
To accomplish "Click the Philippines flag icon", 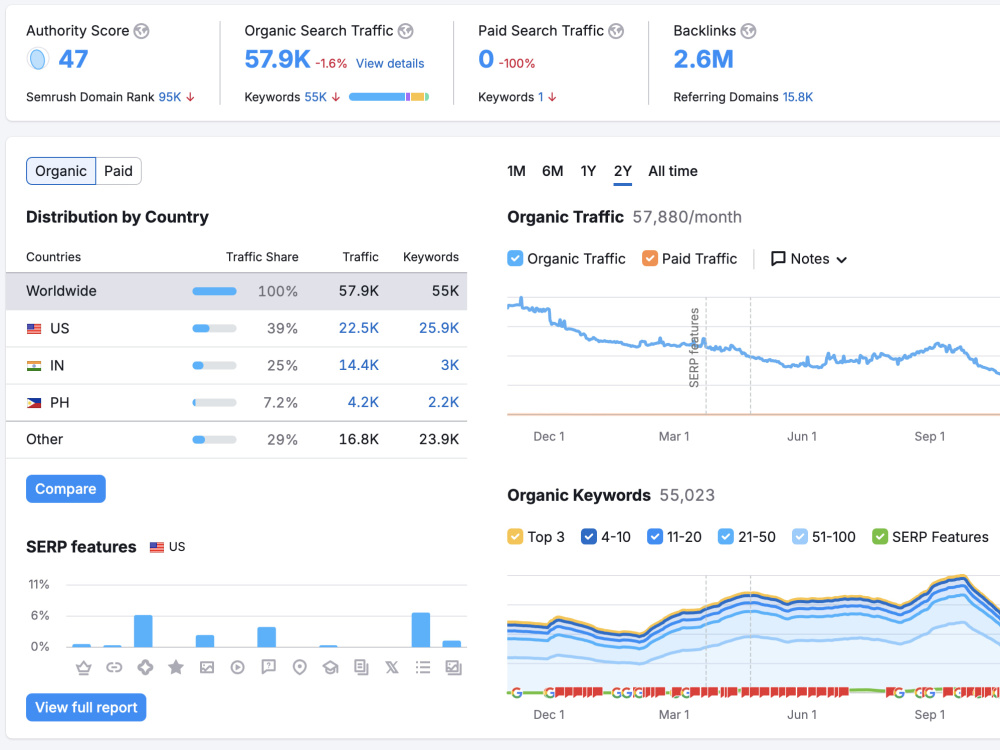I will pos(34,402).
